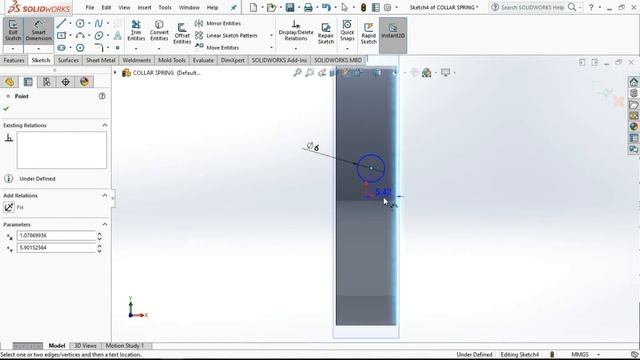Click Convert Entities tool

pyautogui.click(x=159, y=31)
